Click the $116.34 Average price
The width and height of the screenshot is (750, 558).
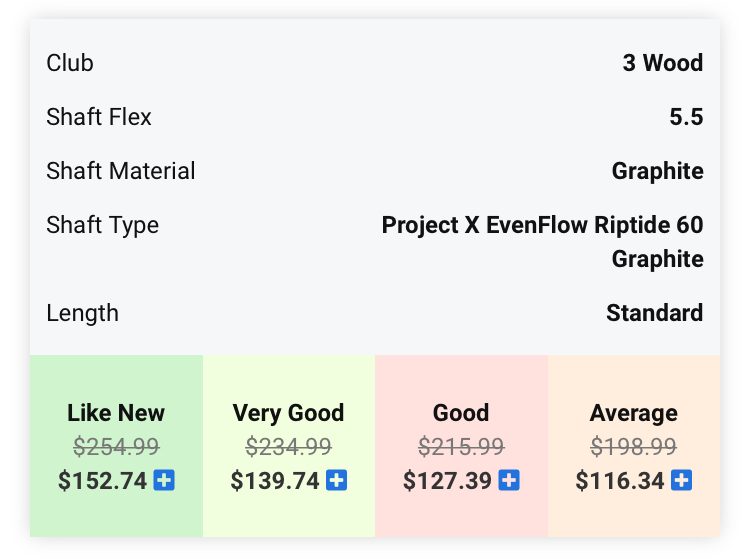pos(620,481)
